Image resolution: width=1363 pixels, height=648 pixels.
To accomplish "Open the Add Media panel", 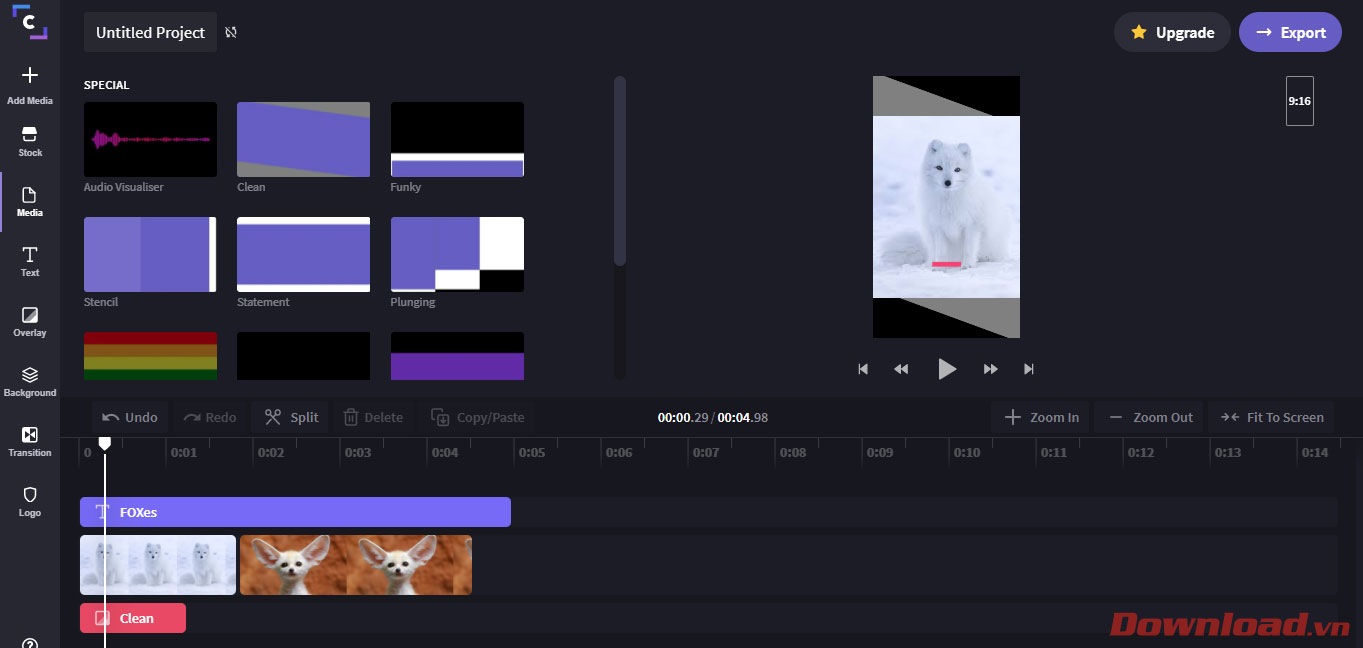I will (x=30, y=85).
